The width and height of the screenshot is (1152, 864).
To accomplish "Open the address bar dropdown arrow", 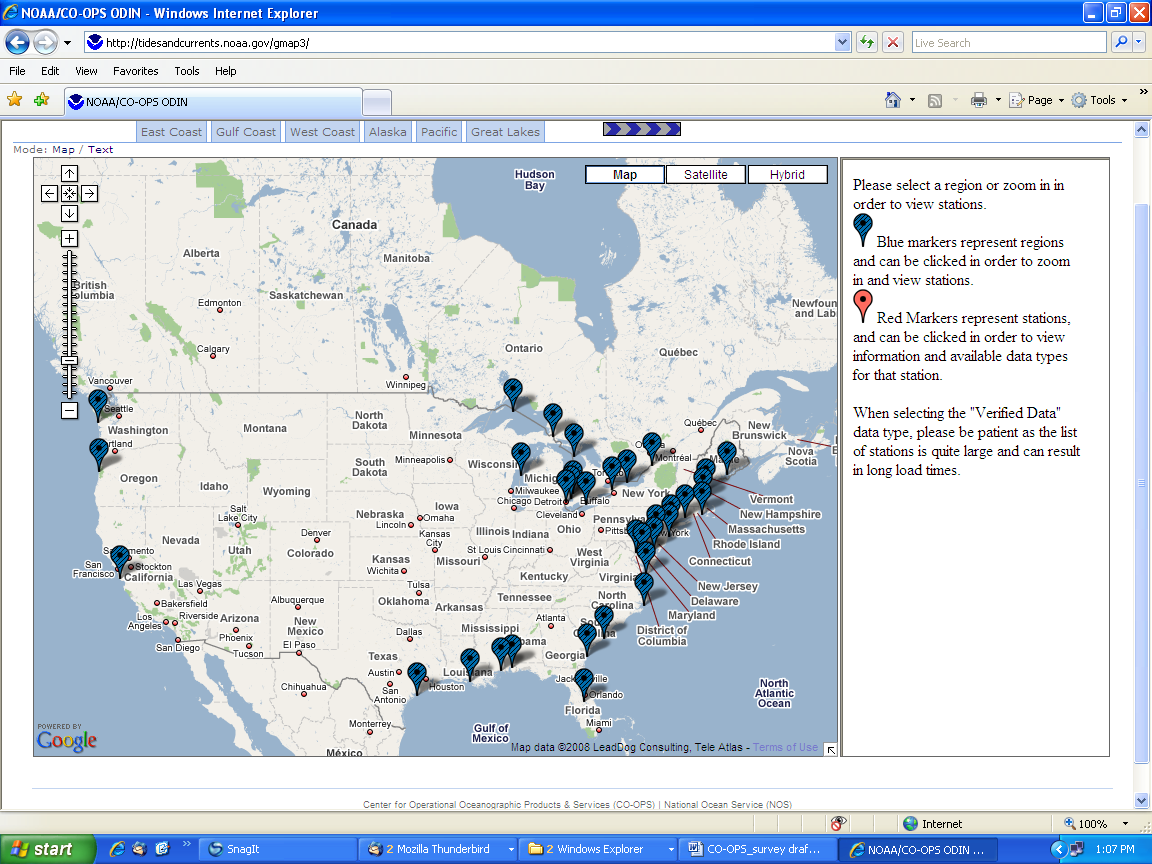I will (x=842, y=43).
